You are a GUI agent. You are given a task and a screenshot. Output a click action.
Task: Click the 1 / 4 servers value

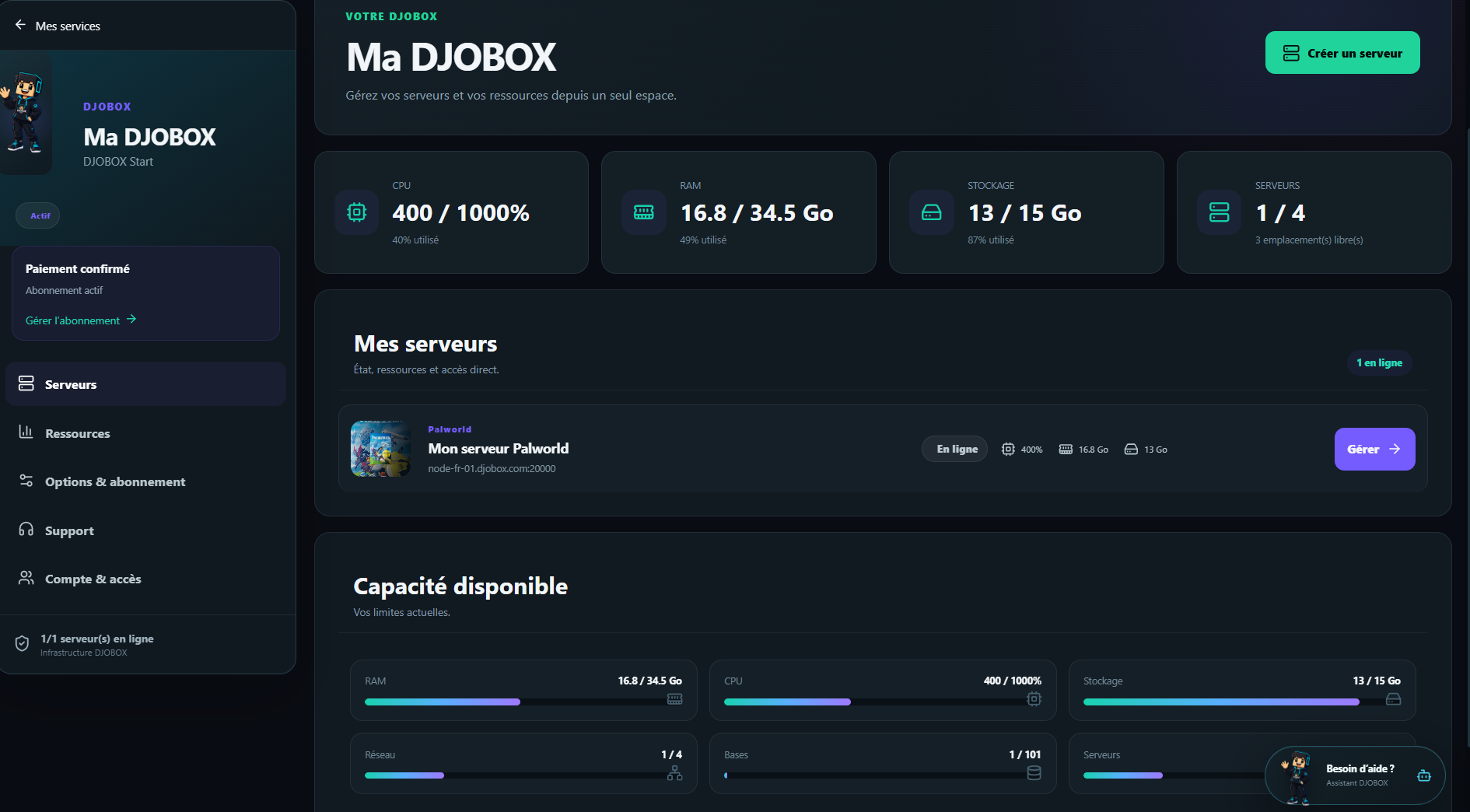pos(1280,212)
